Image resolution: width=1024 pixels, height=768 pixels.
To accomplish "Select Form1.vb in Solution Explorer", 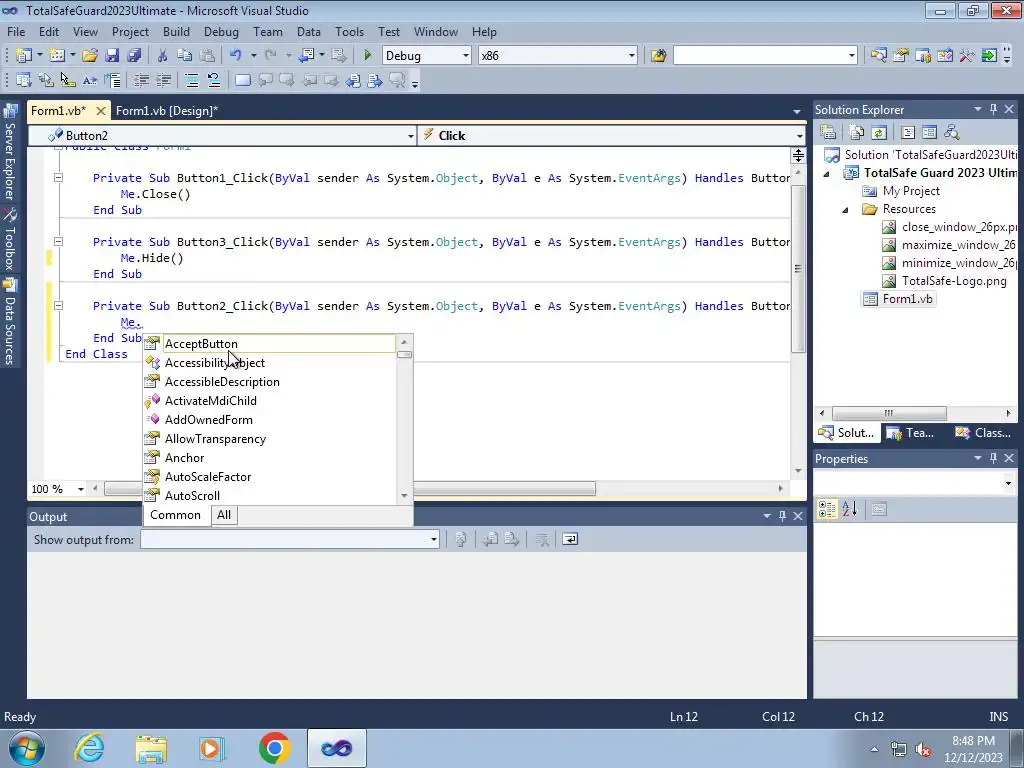I will click(x=907, y=299).
